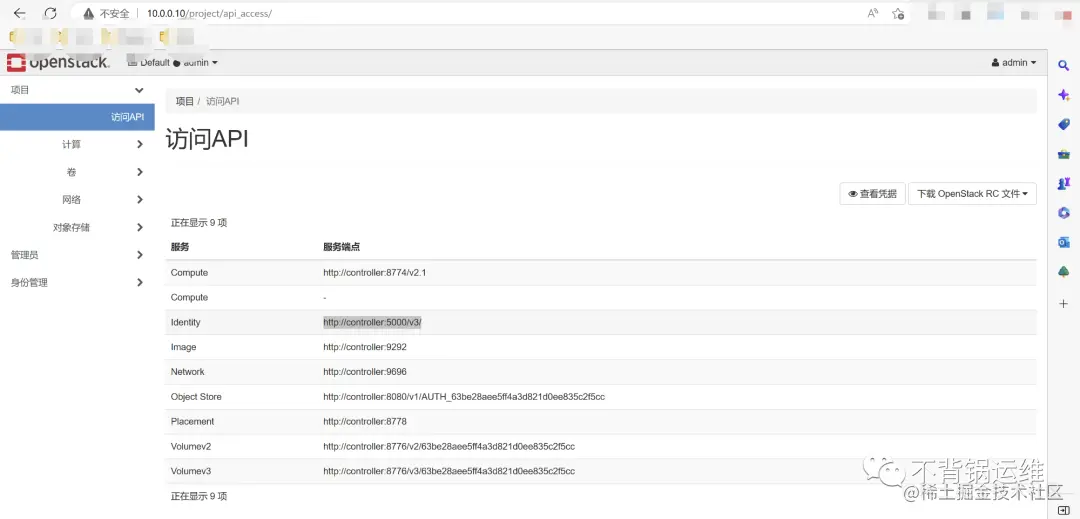
Task: Open the admin user menu
Action: tap(1014, 63)
